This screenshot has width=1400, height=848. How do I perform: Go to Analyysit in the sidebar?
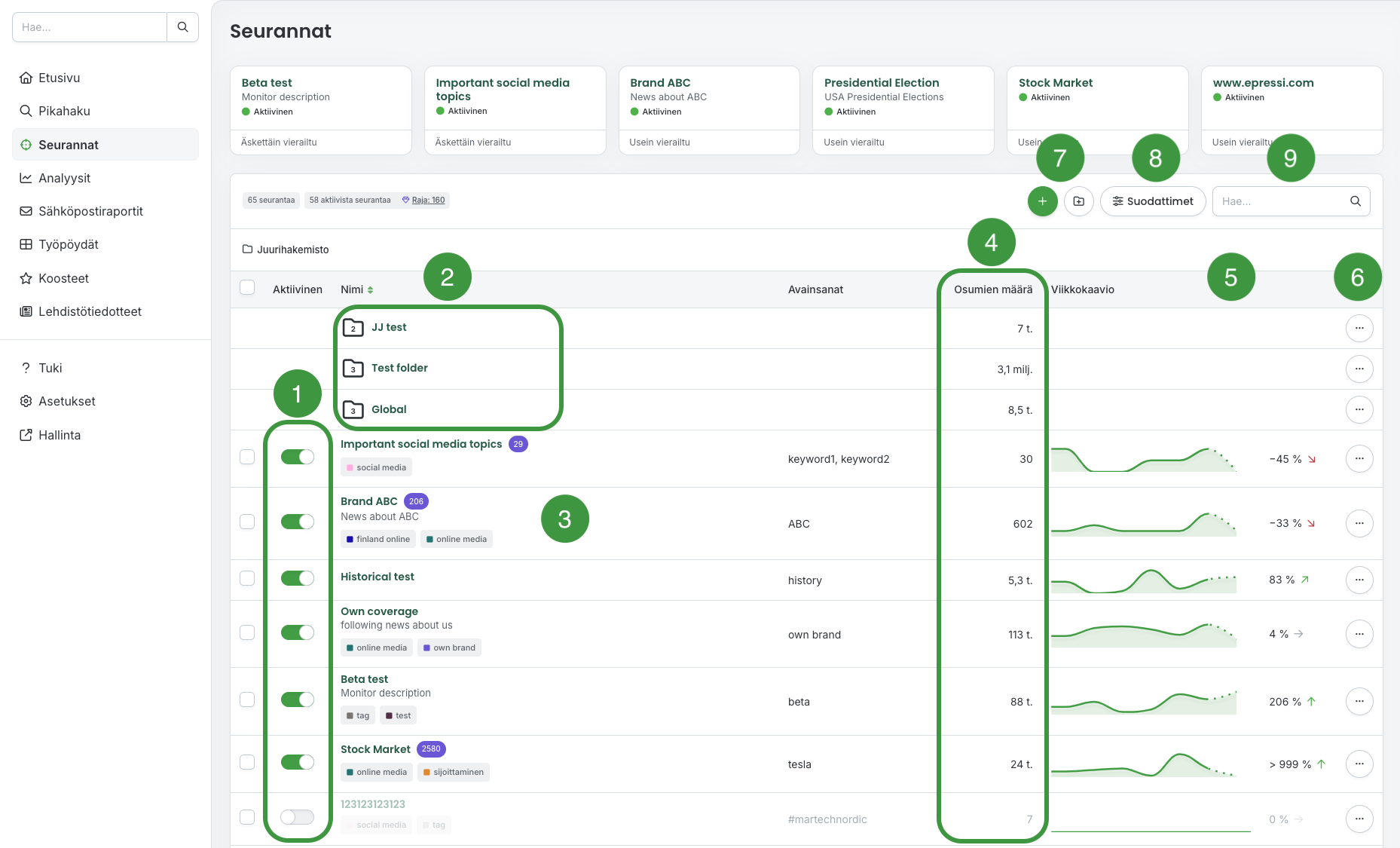tap(65, 178)
